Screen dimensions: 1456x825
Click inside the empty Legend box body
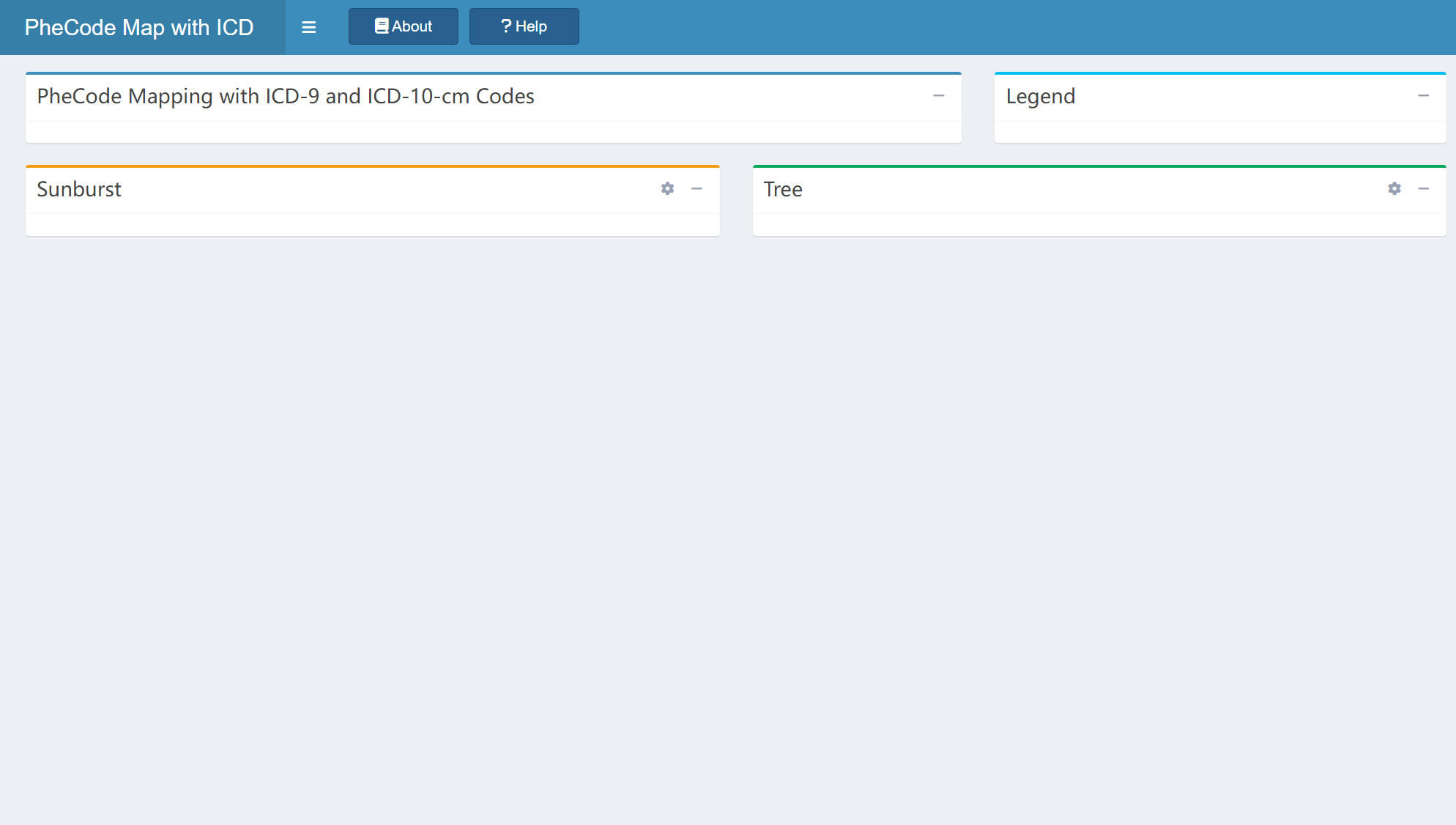tap(1219, 132)
